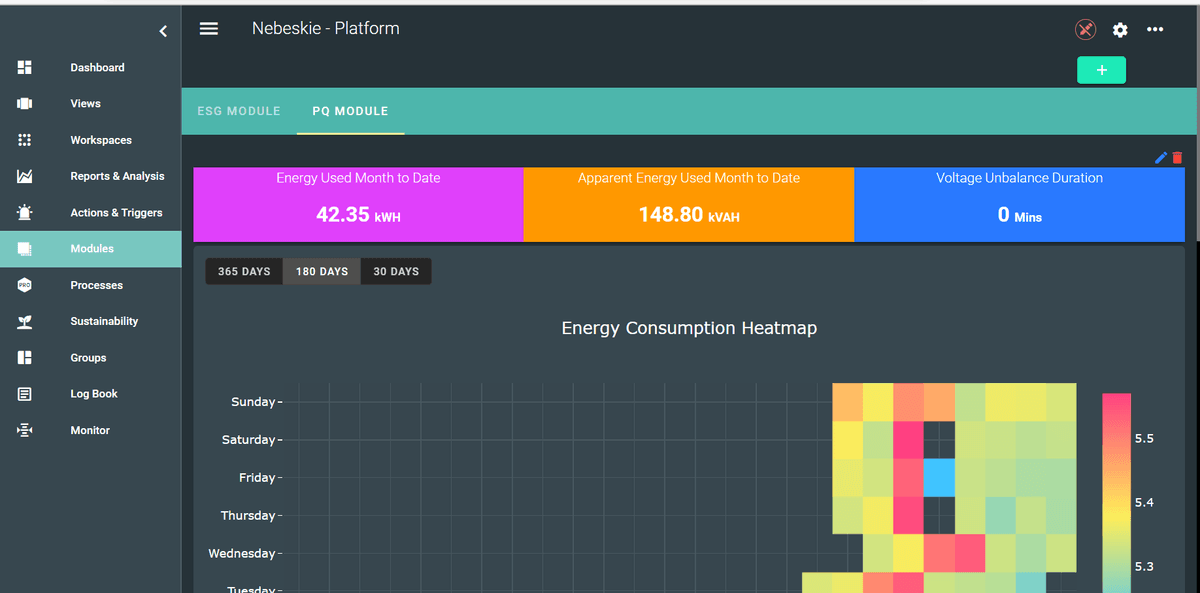1200x593 pixels.
Task: Open the blue pencil to edit widgets
Action: pos(1161,157)
